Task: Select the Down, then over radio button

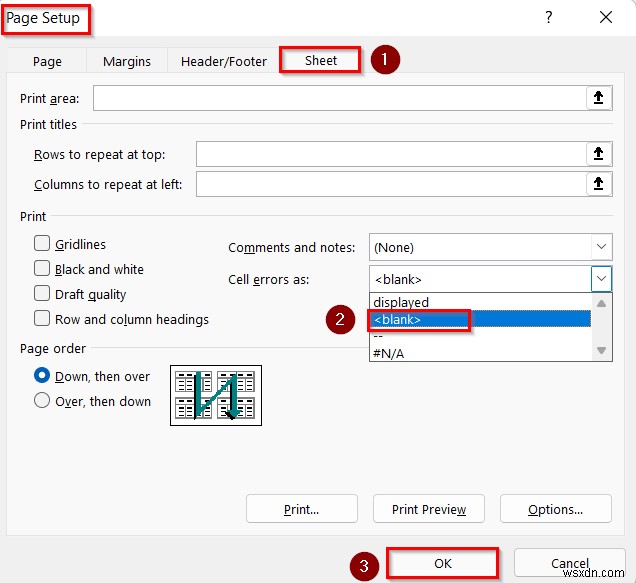Action: coord(42,375)
